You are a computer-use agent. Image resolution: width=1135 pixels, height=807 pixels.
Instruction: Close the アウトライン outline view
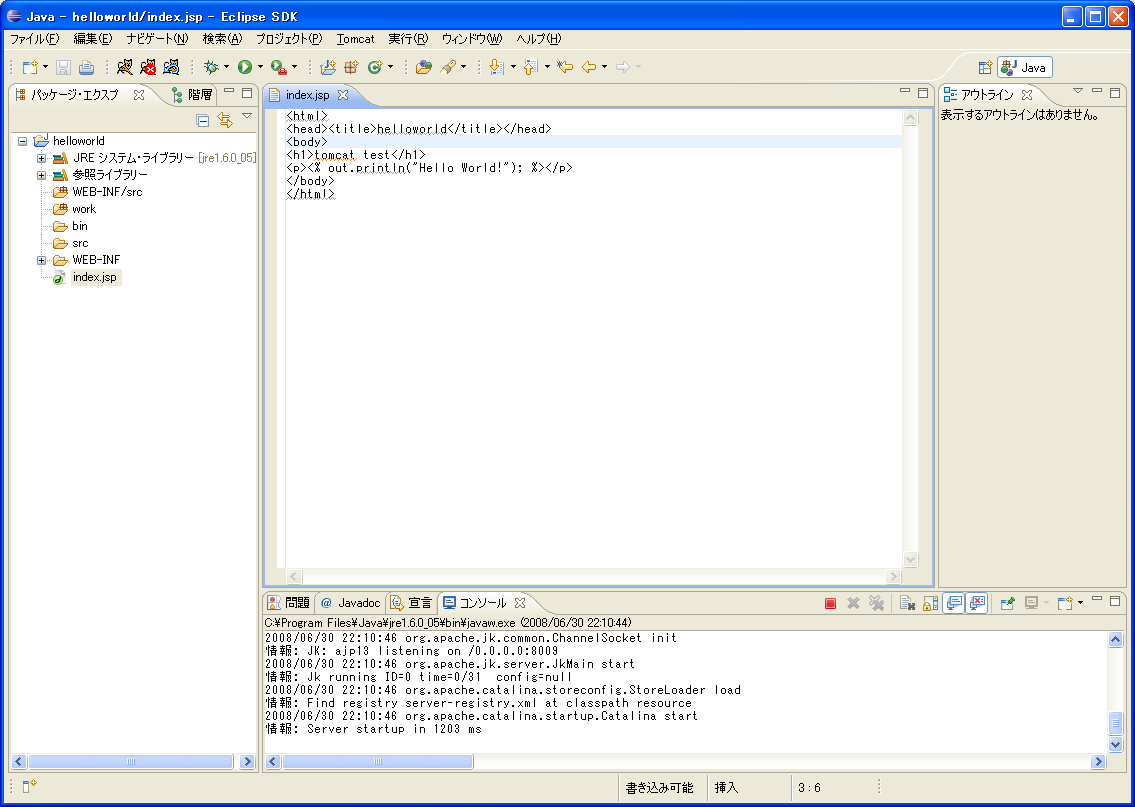click(1026, 95)
